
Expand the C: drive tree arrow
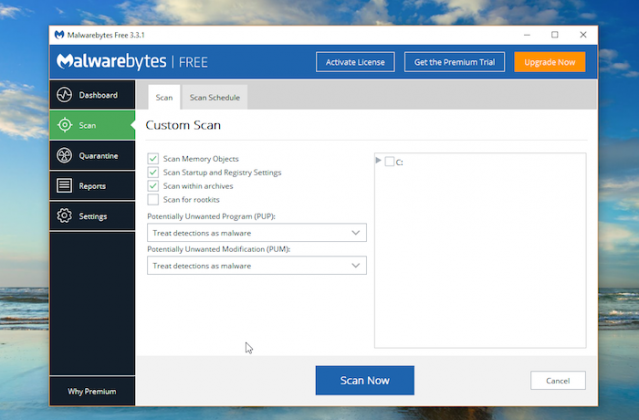(378, 161)
